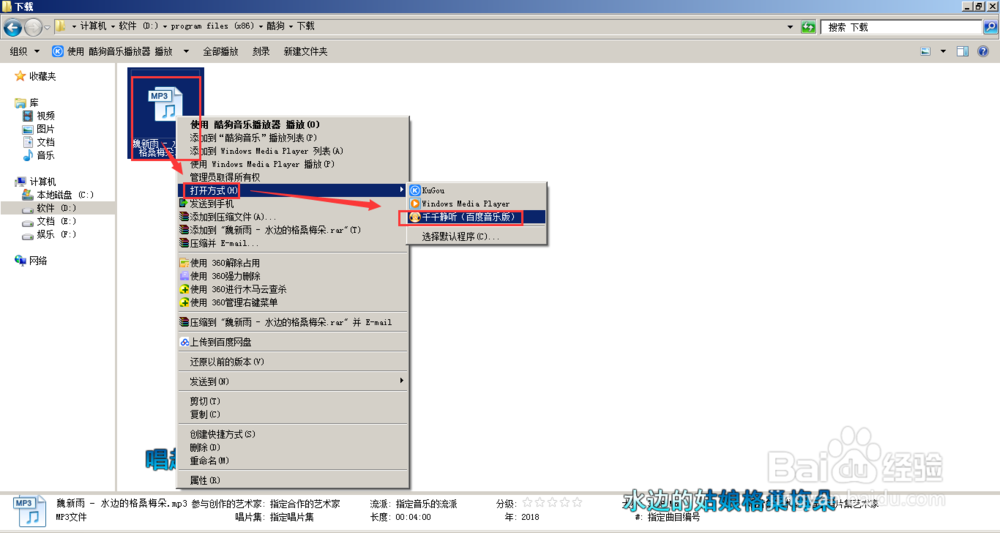Click the 网络 network icon
The height and width of the screenshot is (533, 1000).
pos(20,260)
